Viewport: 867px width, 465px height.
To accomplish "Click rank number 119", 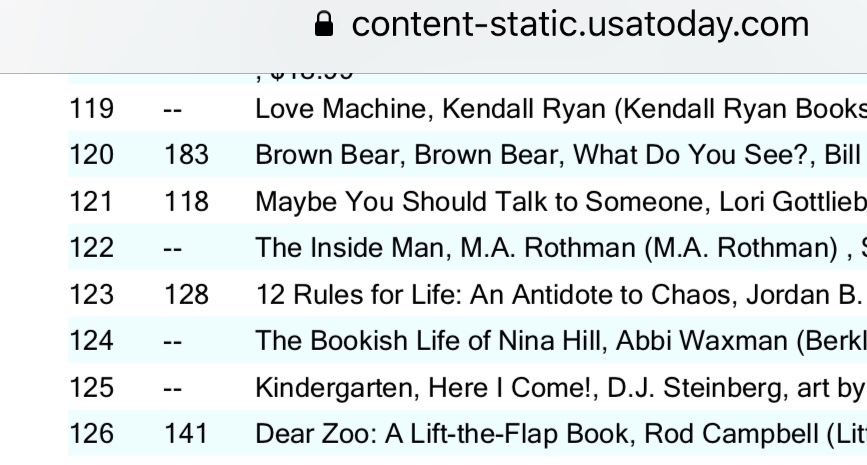I will [91, 110].
